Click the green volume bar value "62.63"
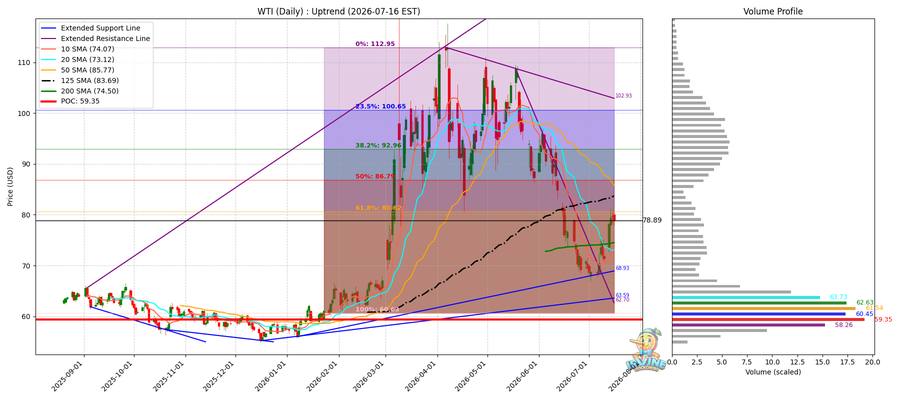Screen dimensions: 900x400 [x=865, y=302]
